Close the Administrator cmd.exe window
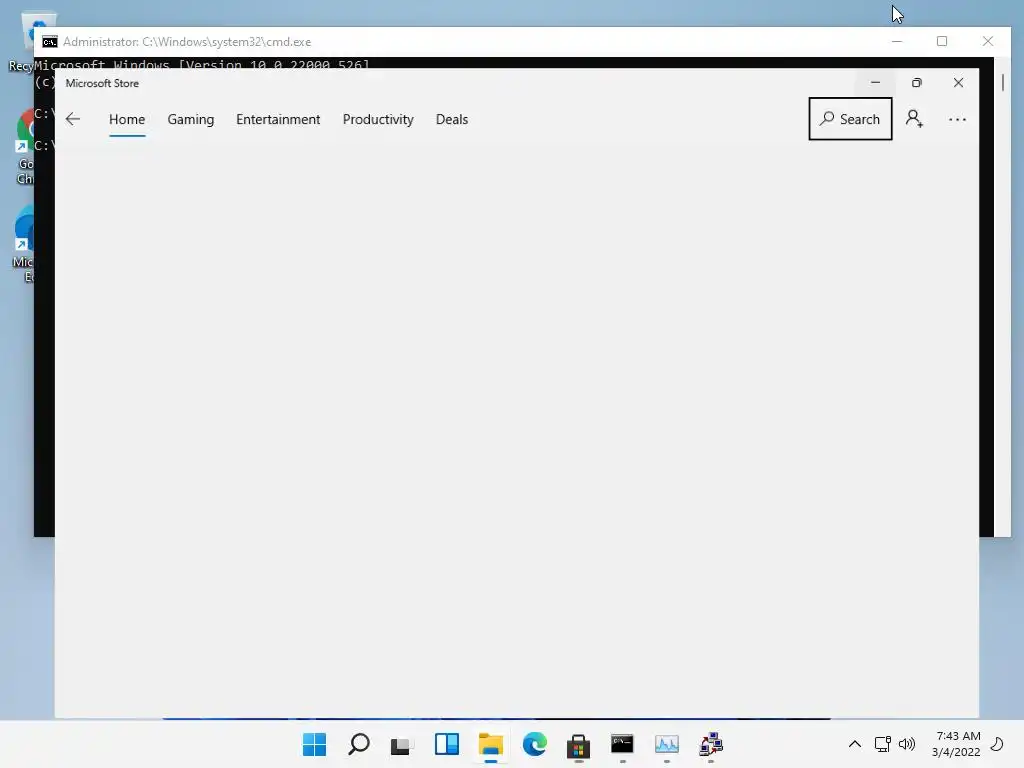1024x768 pixels. tap(987, 41)
